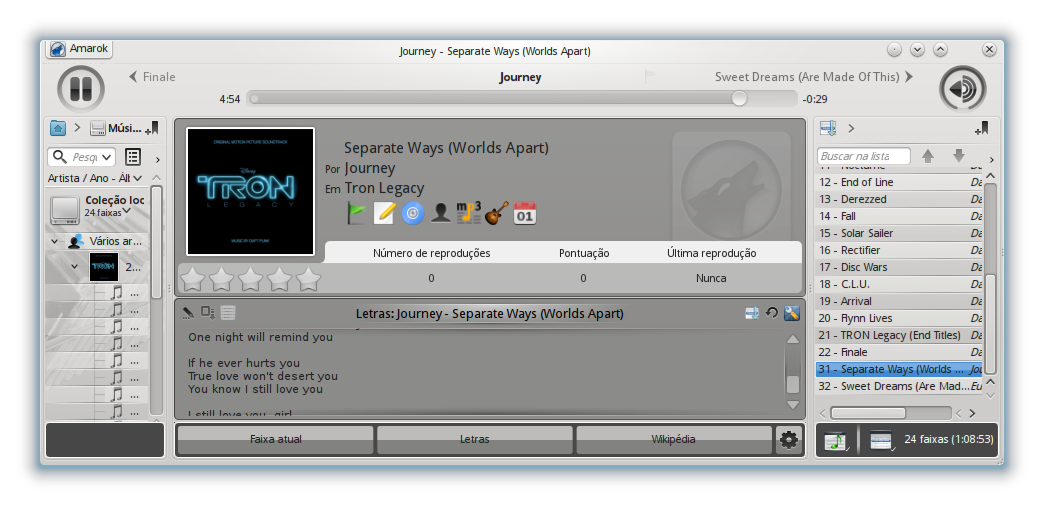
Task: Select playlist track 32 - Sweet Dreams
Action: pyautogui.click(x=900, y=386)
